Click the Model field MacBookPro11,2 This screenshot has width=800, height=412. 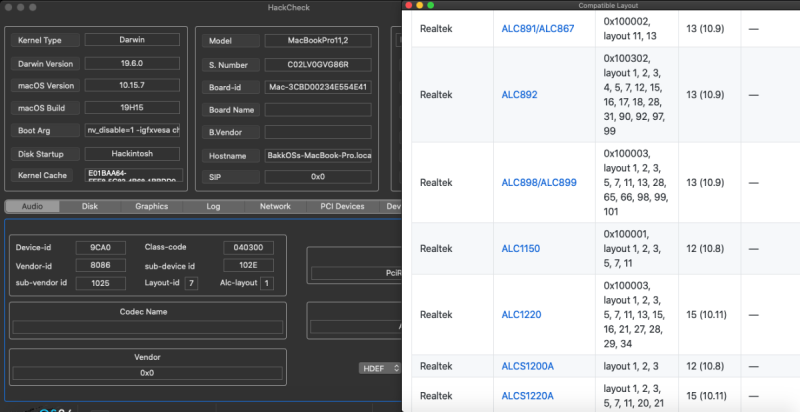(318, 40)
